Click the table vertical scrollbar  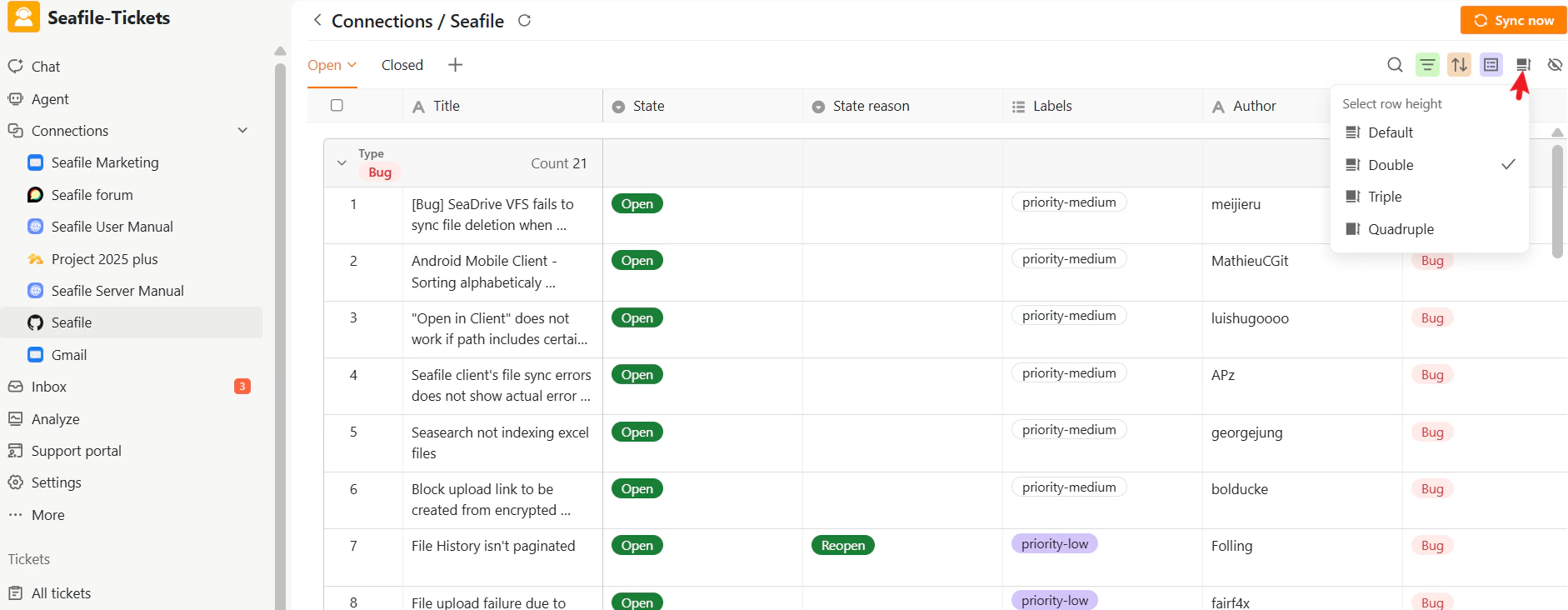(1557, 202)
